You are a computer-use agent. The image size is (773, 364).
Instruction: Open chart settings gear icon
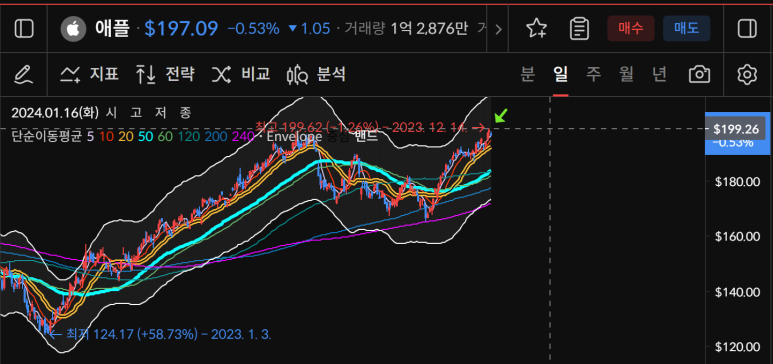tap(747, 74)
